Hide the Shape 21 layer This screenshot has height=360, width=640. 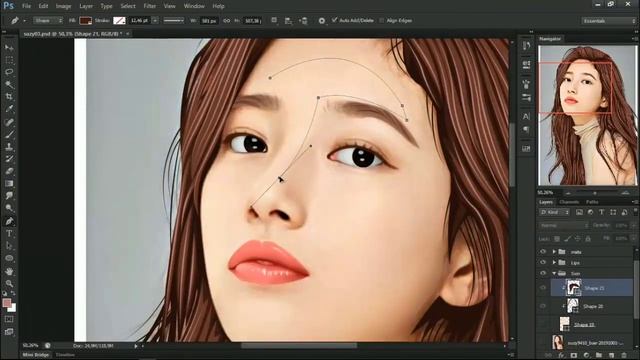click(x=543, y=288)
